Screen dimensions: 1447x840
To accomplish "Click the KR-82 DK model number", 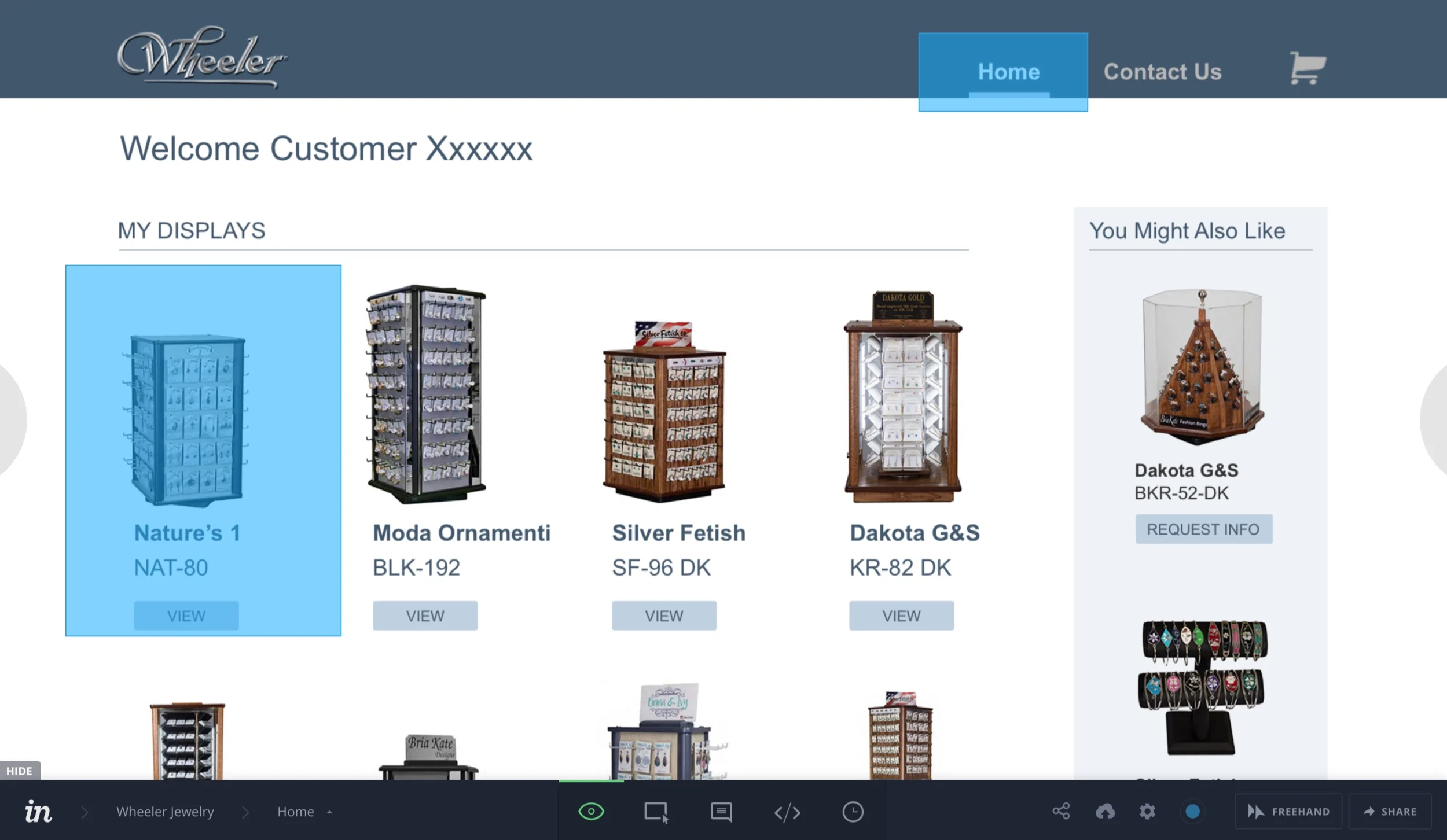I will point(900,568).
